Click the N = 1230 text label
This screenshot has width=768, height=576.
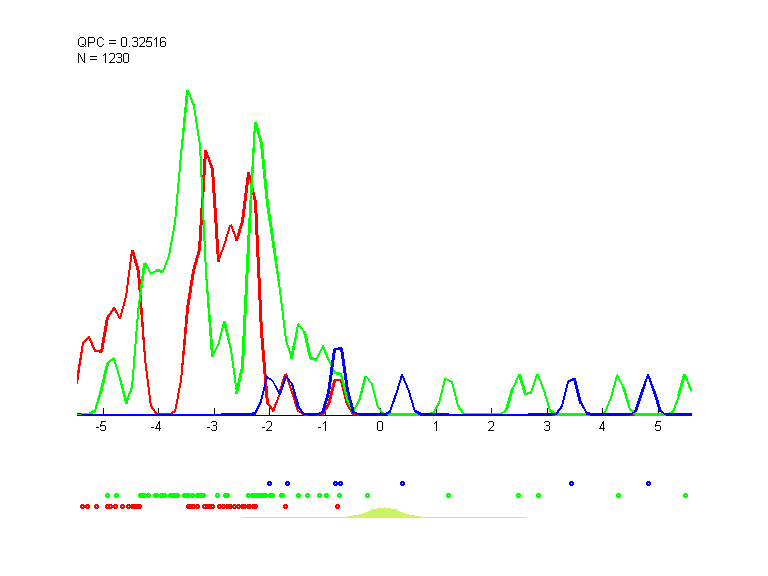pos(103,58)
